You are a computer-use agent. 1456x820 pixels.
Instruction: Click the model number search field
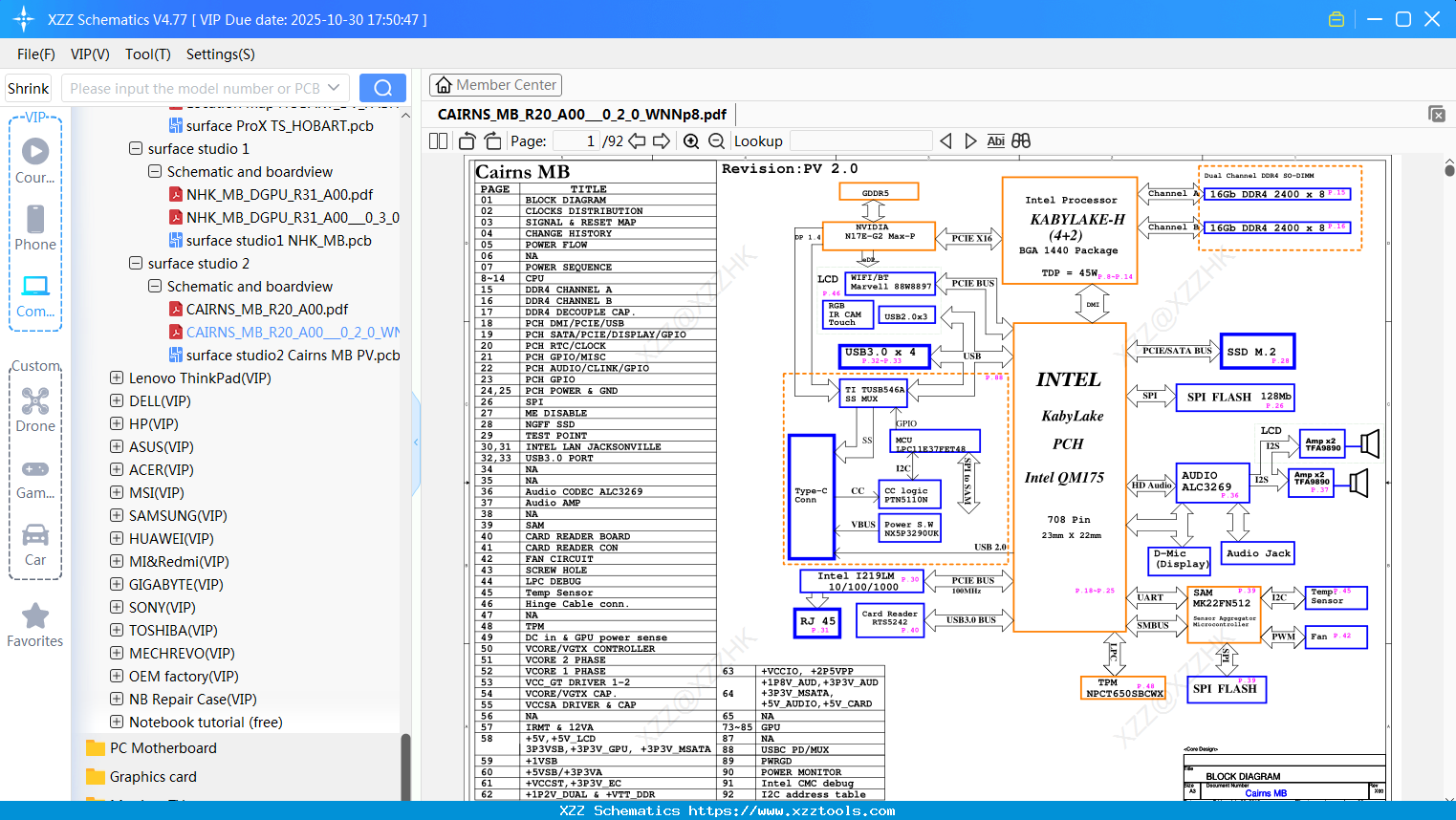point(194,88)
